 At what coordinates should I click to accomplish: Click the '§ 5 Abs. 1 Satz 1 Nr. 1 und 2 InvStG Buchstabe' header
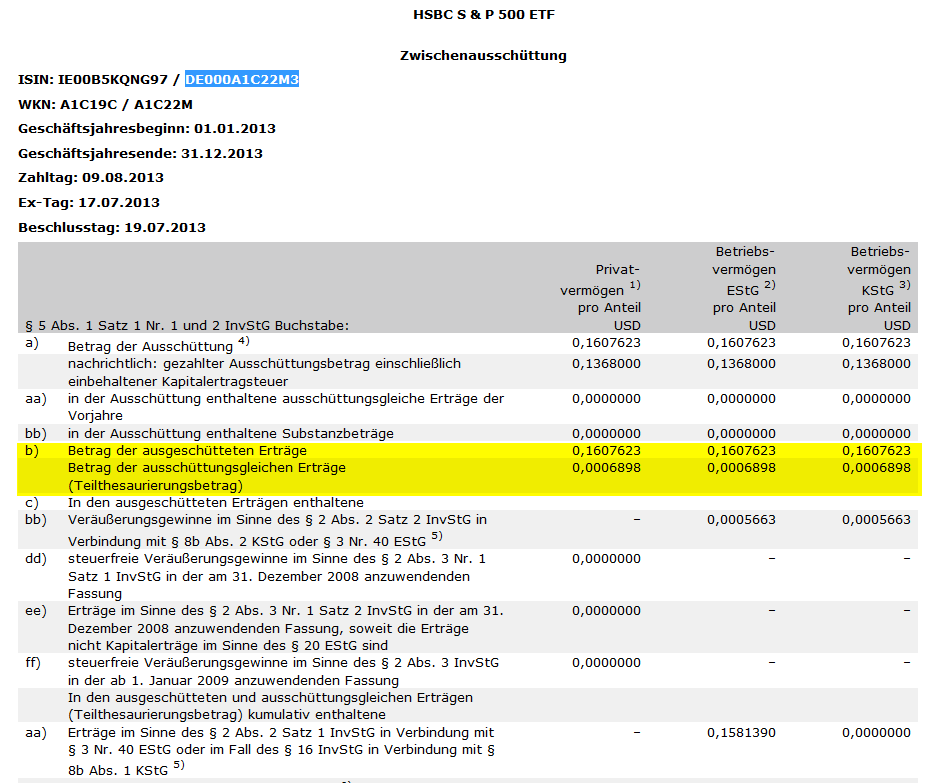tap(187, 326)
